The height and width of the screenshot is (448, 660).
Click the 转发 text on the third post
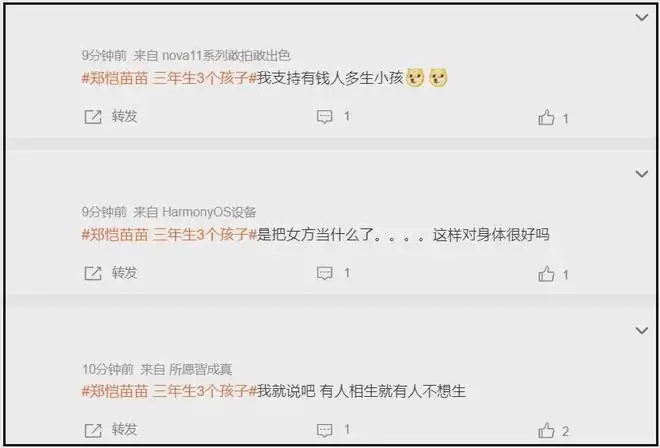[125, 429]
